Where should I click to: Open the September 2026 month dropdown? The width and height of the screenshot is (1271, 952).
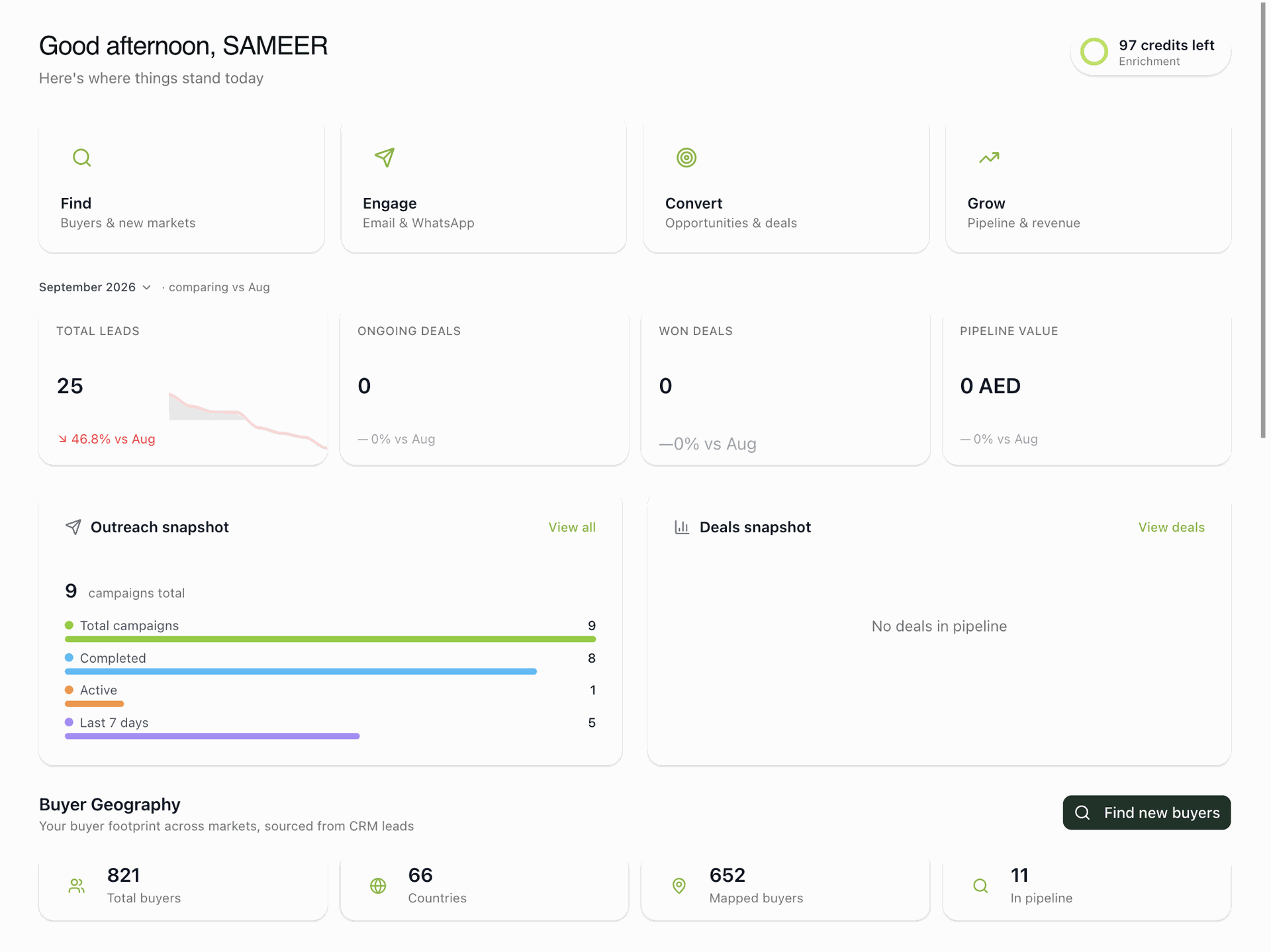point(95,287)
